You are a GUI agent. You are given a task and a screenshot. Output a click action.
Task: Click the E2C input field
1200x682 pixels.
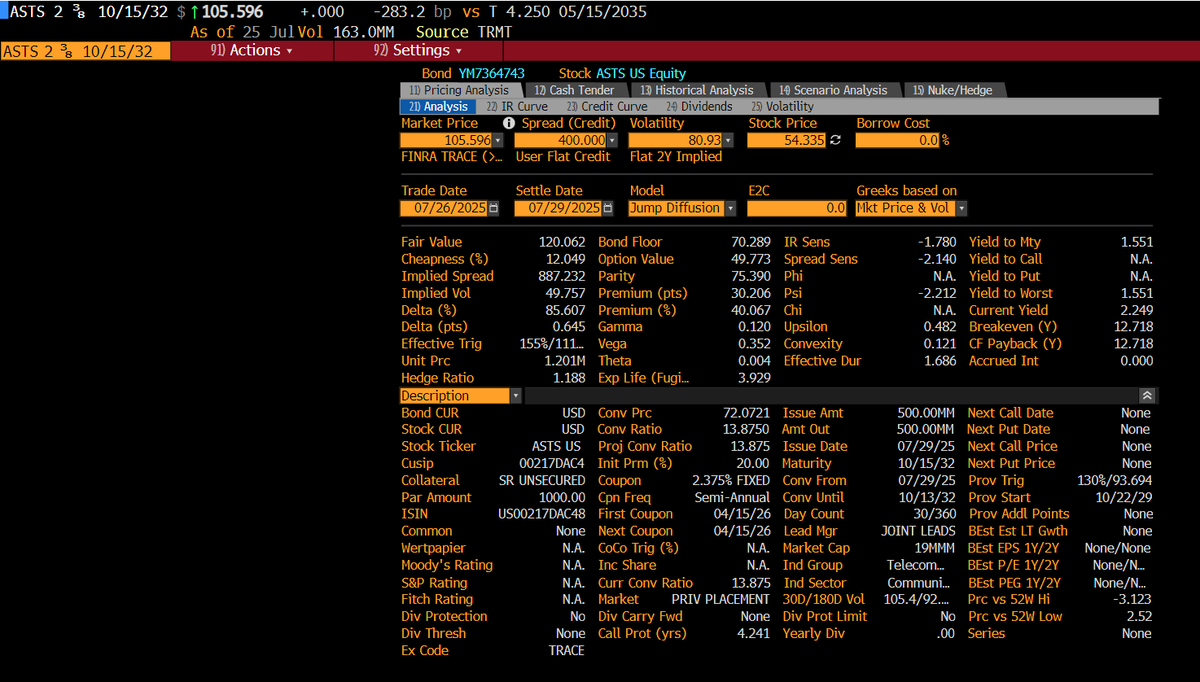tap(797, 208)
